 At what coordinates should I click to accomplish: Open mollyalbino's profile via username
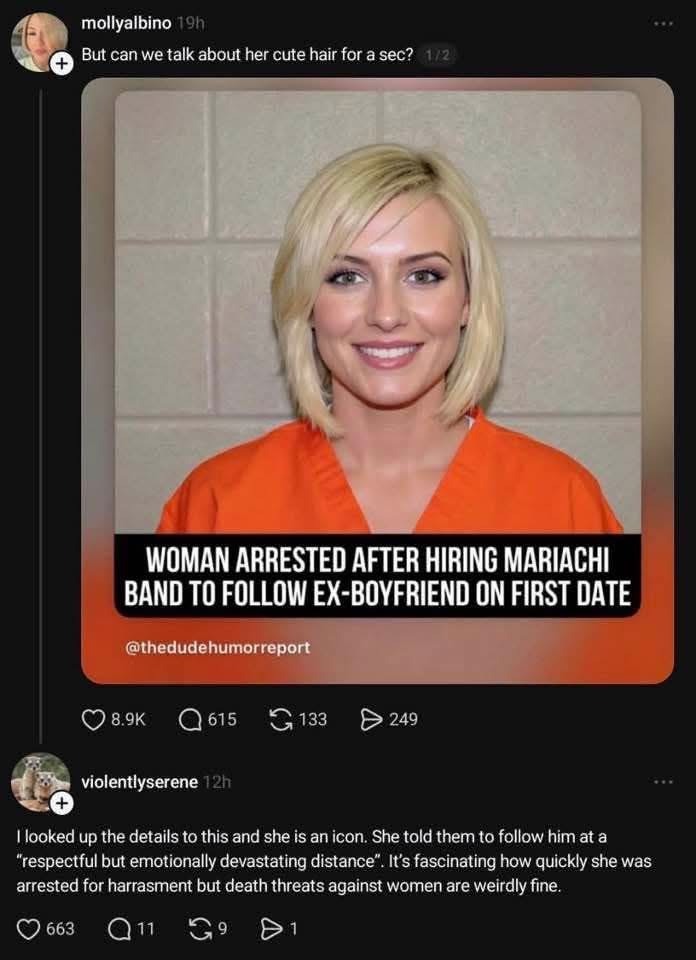[126, 23]
